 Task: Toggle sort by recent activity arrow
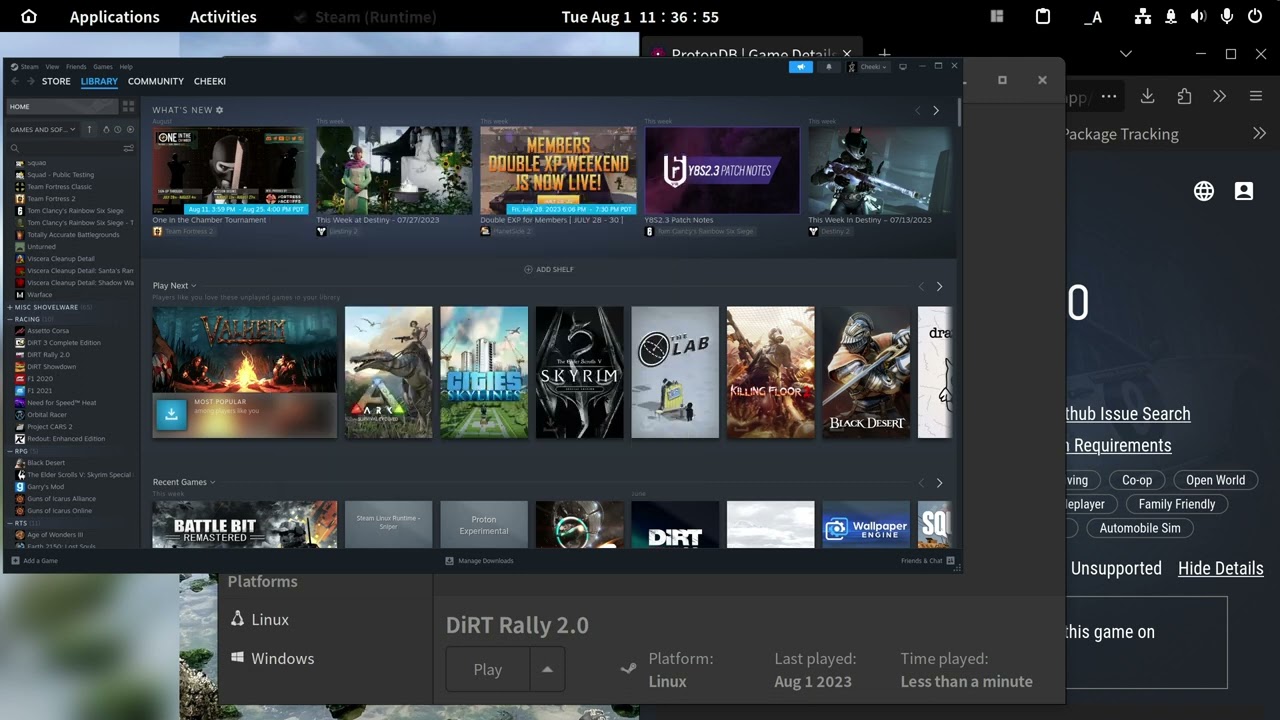coord(89,129)
